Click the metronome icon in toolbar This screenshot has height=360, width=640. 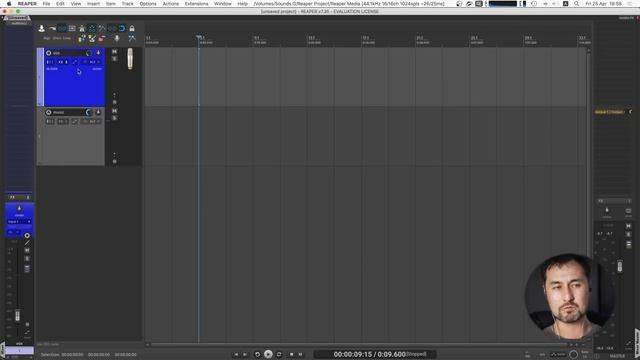point(82,28)
